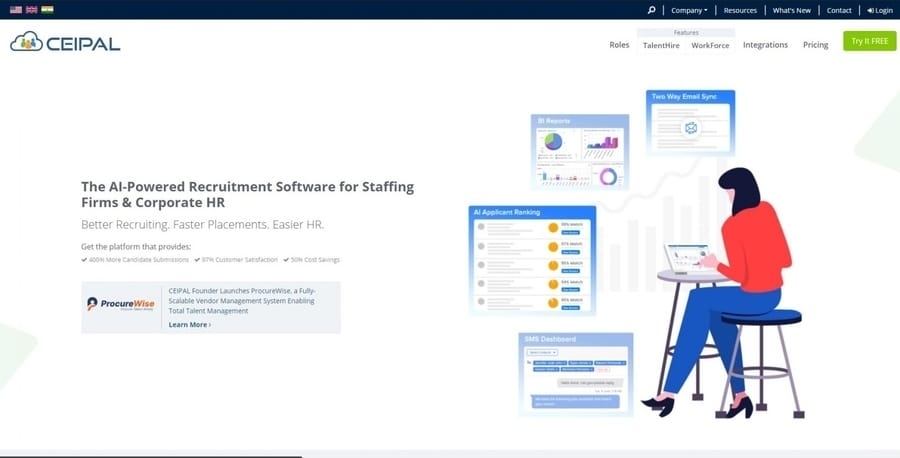900x458 pixels.
Task: Open the Integrations menu
Action: (765, 45)
